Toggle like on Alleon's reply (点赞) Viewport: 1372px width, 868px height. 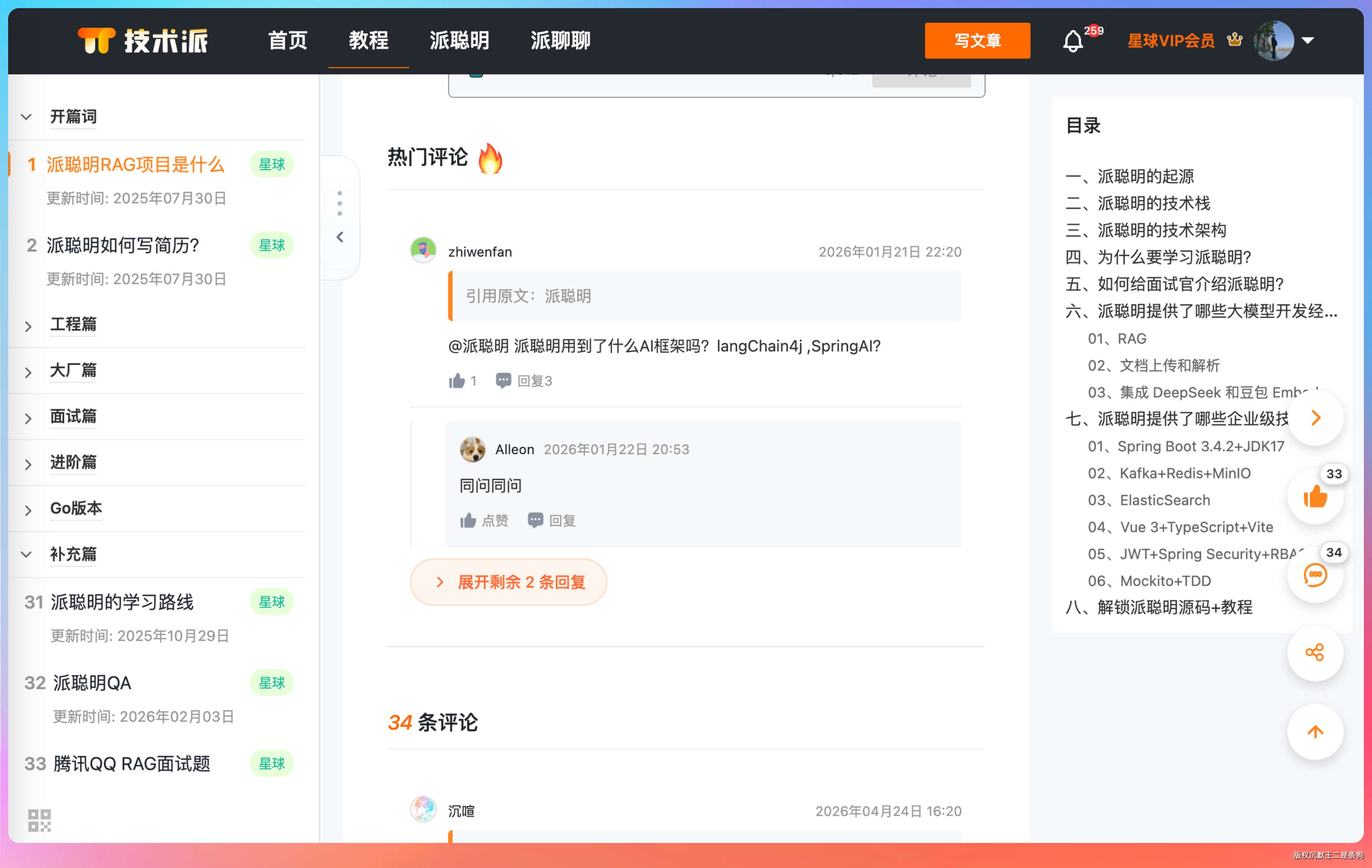[x=468, y=520]
